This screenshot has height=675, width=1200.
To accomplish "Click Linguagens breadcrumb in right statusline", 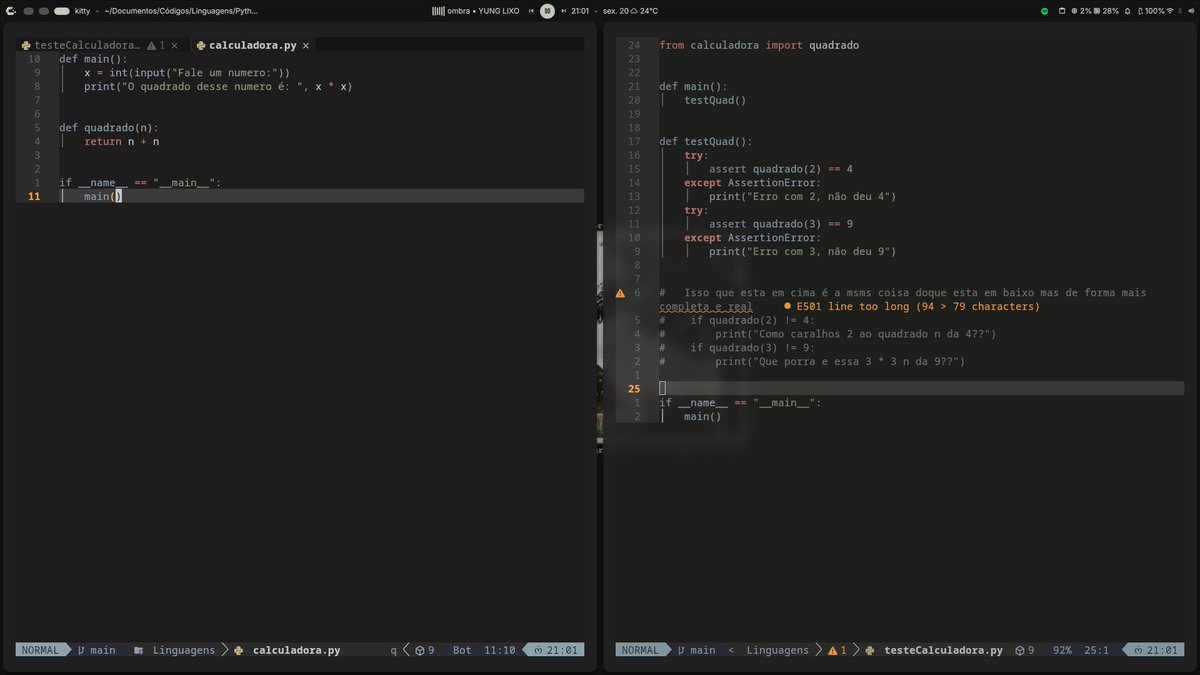I will [x=777, y=650].
